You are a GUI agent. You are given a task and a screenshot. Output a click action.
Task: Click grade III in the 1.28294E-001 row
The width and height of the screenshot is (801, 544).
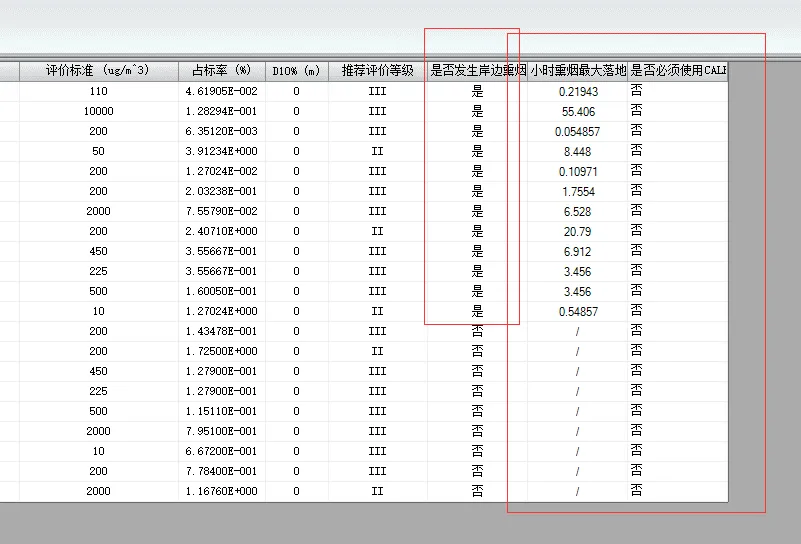(x=378, y=111)
